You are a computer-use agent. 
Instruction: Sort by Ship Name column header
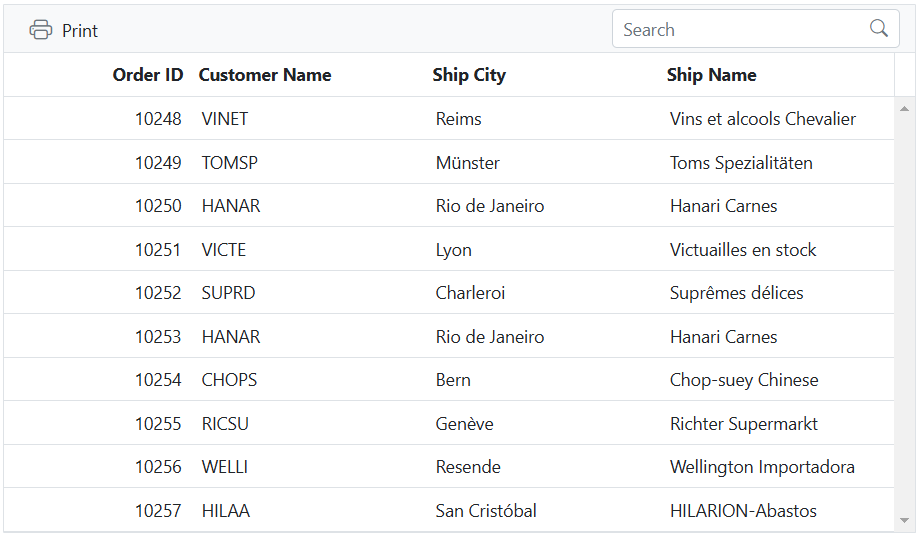click(x=711, y=75)
